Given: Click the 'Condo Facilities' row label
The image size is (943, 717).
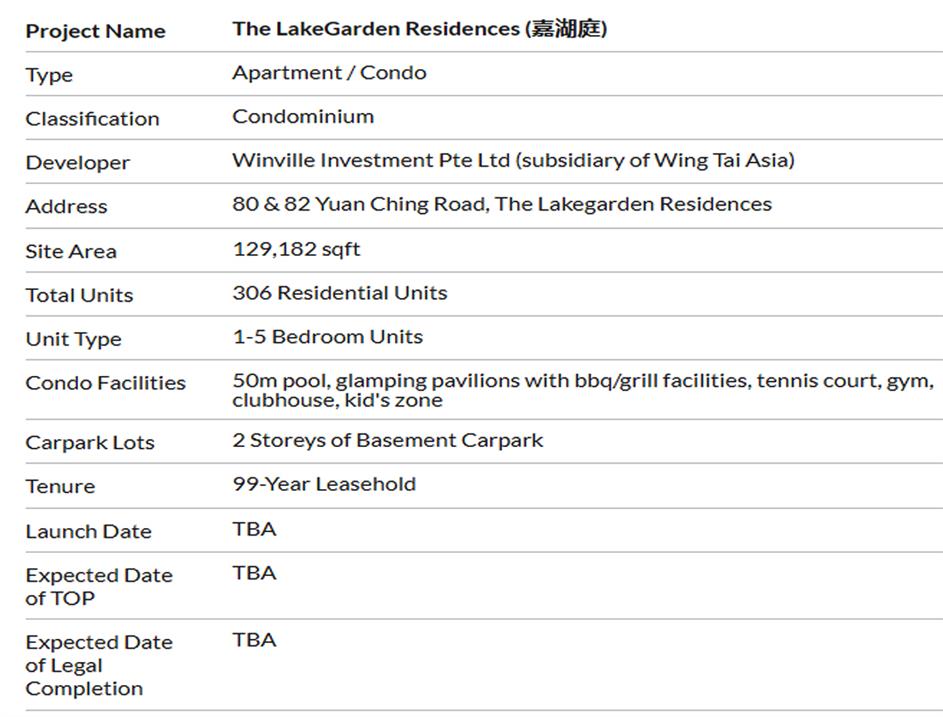Looking at the screenshot, I should pos(105,383).
